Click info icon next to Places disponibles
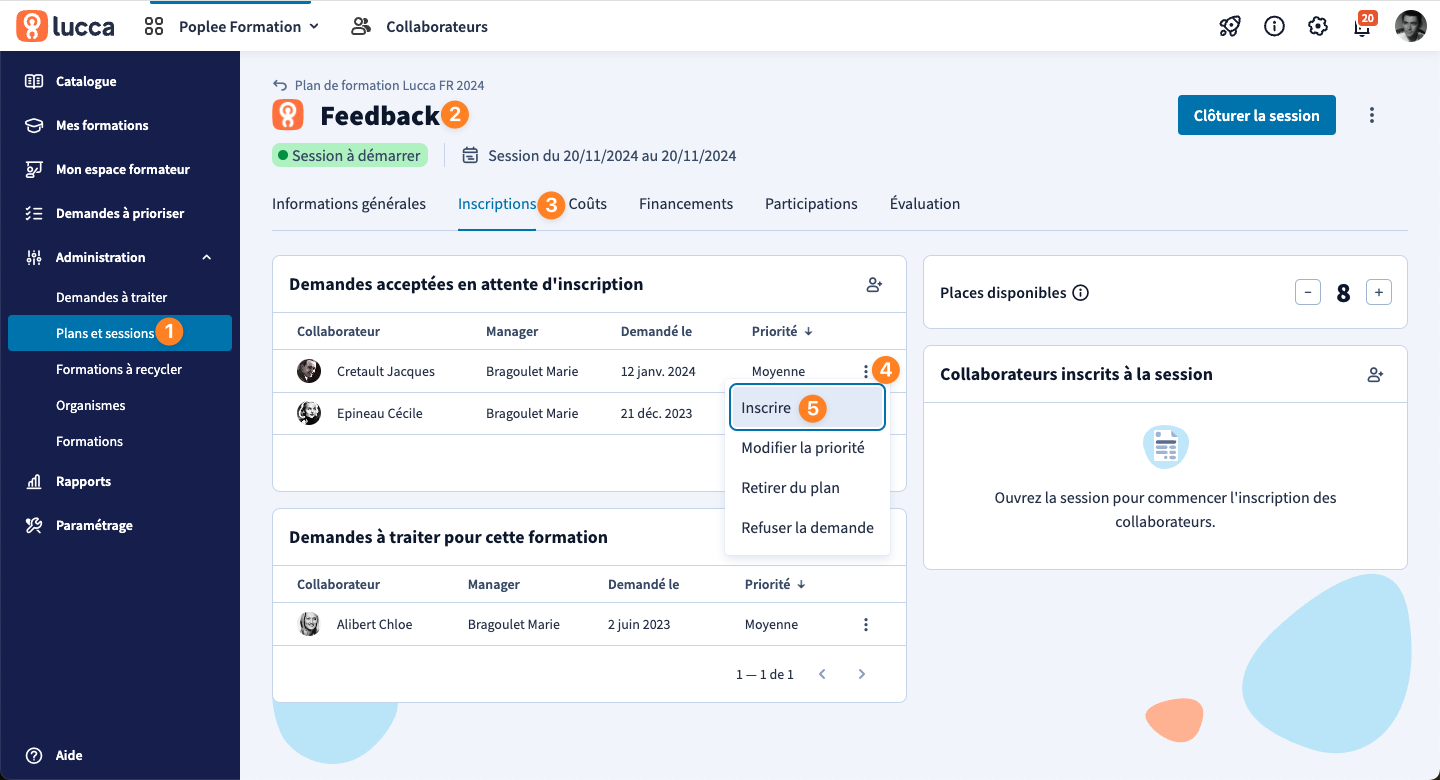 click(1080, 293)
